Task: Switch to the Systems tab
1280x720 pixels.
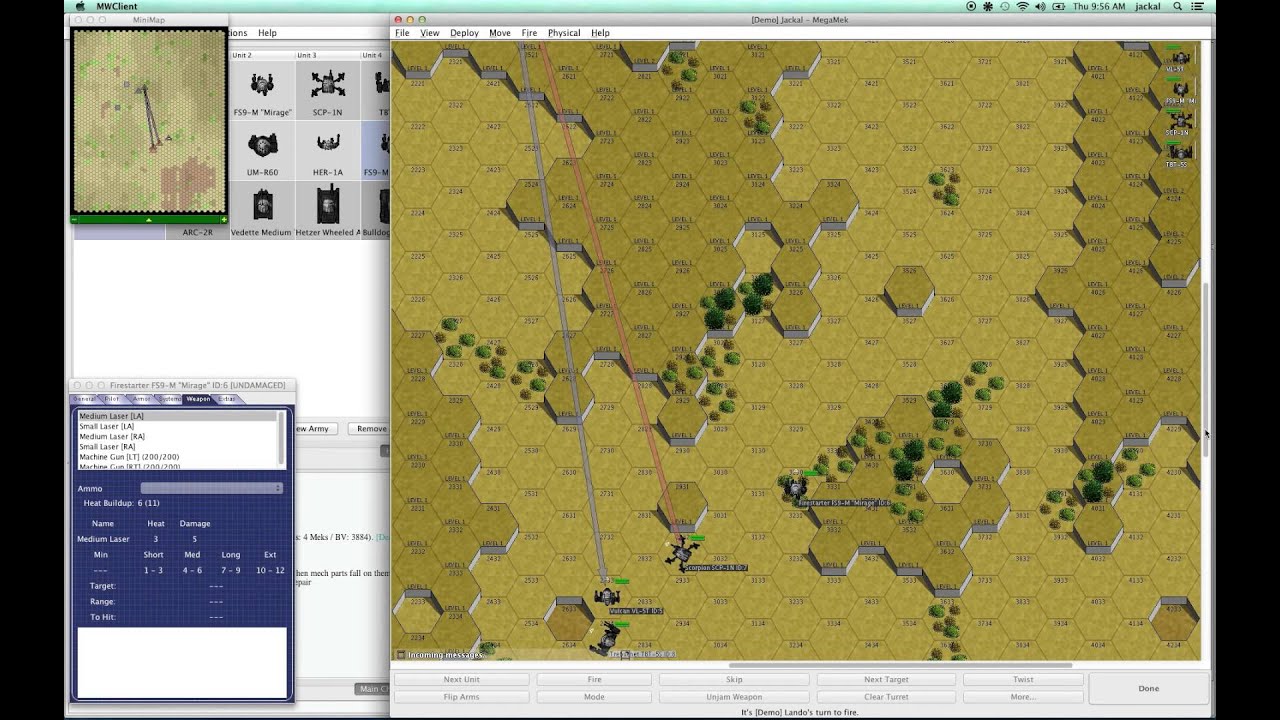Action: coord(170,399)
